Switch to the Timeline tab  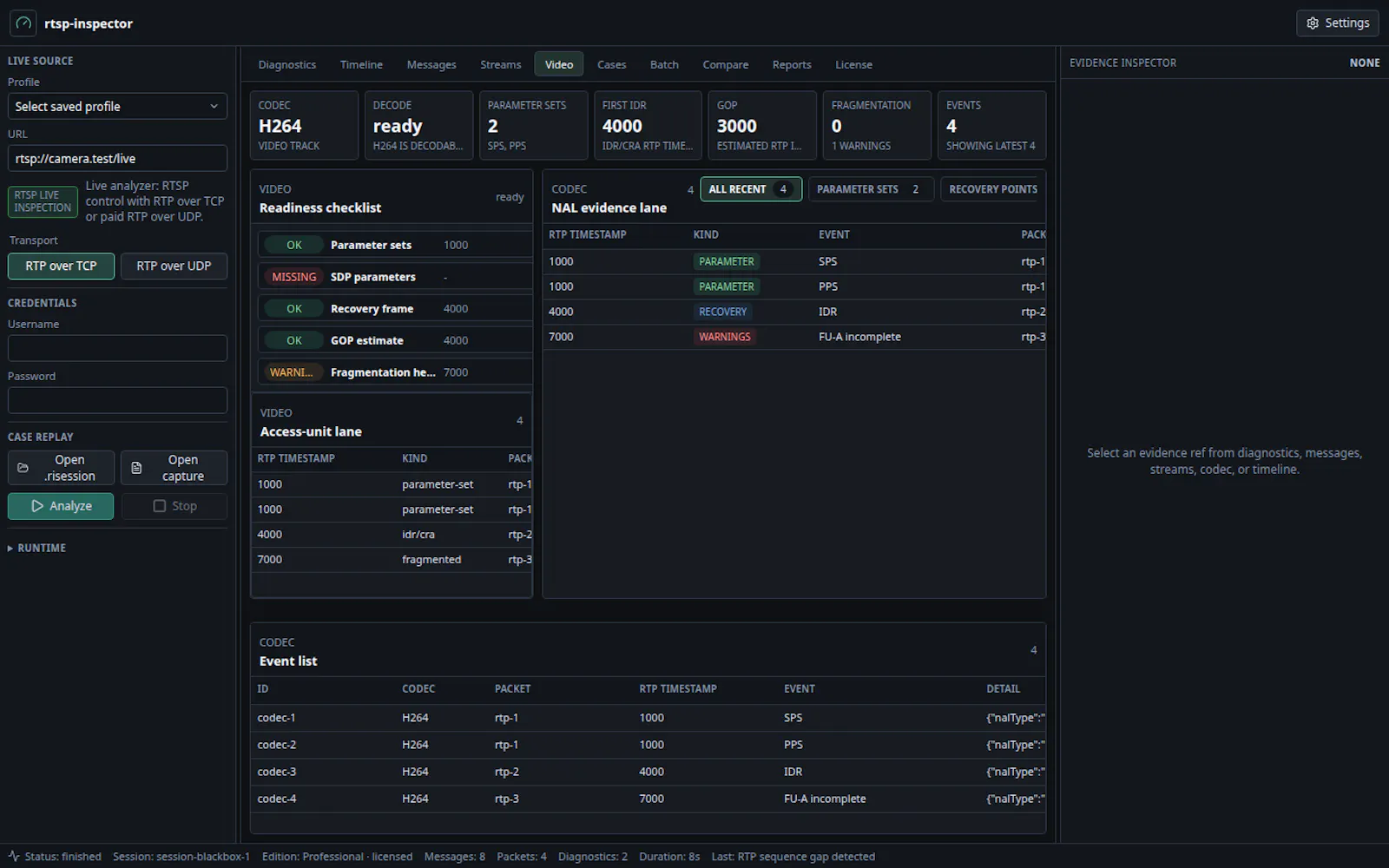[x=361, y=64]
